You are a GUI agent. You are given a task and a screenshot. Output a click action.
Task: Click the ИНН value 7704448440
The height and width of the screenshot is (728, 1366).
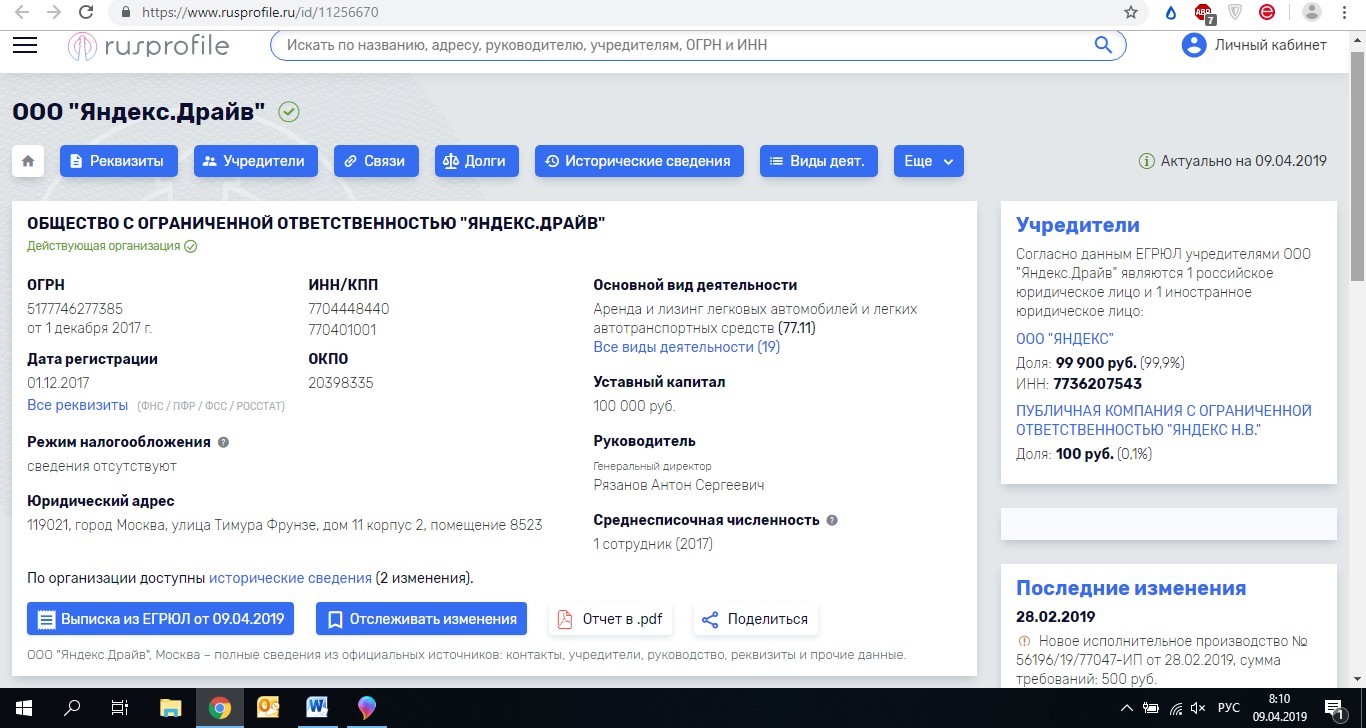point(349,309)
